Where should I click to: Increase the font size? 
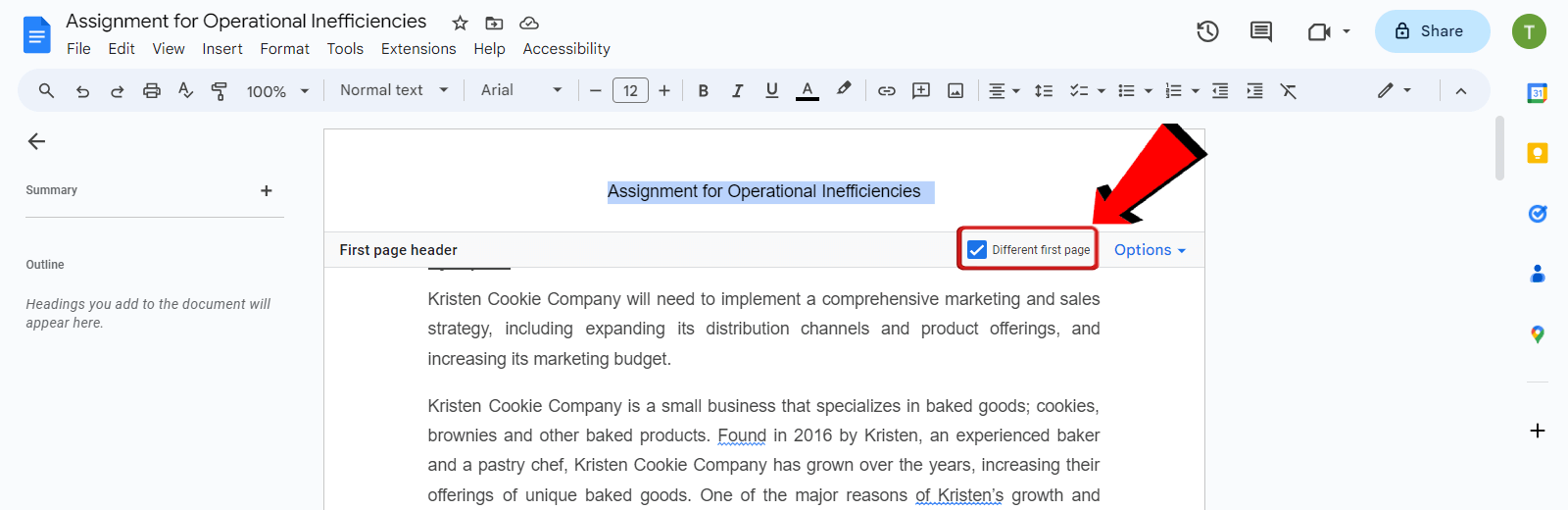coord(664,90)
